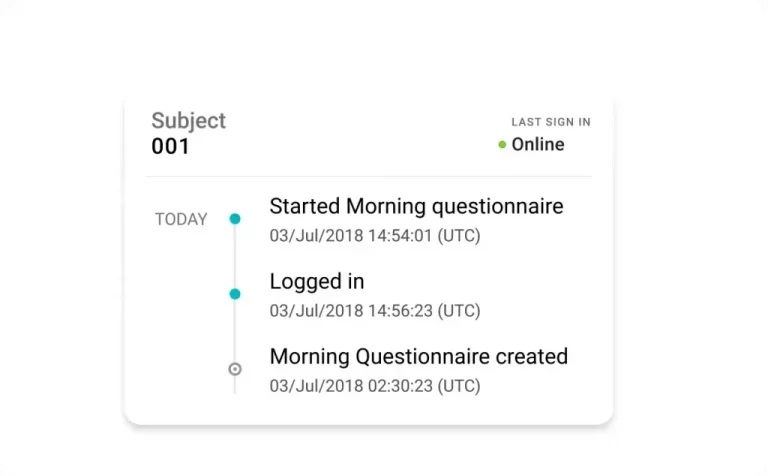Viewport: 768px width, 476px height.
Task: Click timeline line between the teal dots
Action: point(235,256)
